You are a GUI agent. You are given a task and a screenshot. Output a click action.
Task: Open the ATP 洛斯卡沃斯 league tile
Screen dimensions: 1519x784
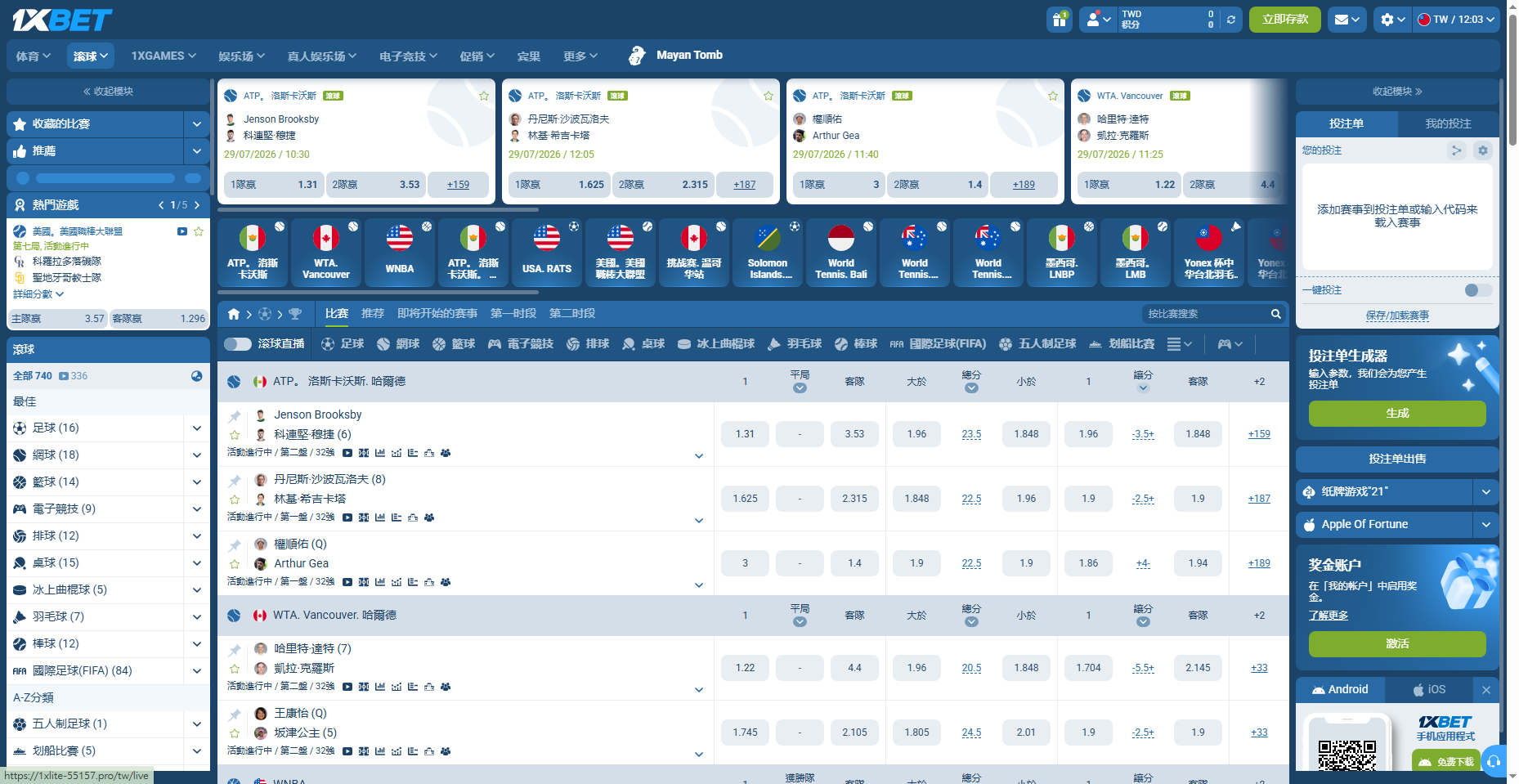pos(253,253)
